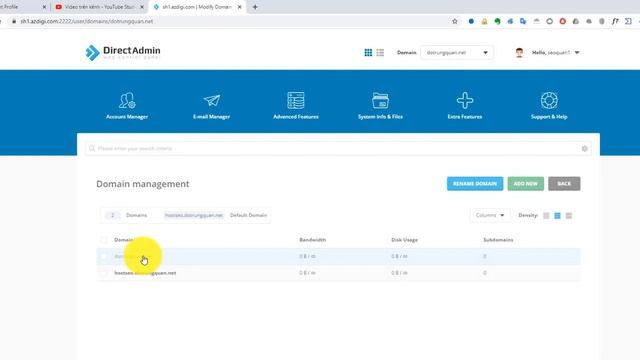This screenshot has width=640, height=360.
Task: Open the Domain selector dropdown
Action: 457,53
